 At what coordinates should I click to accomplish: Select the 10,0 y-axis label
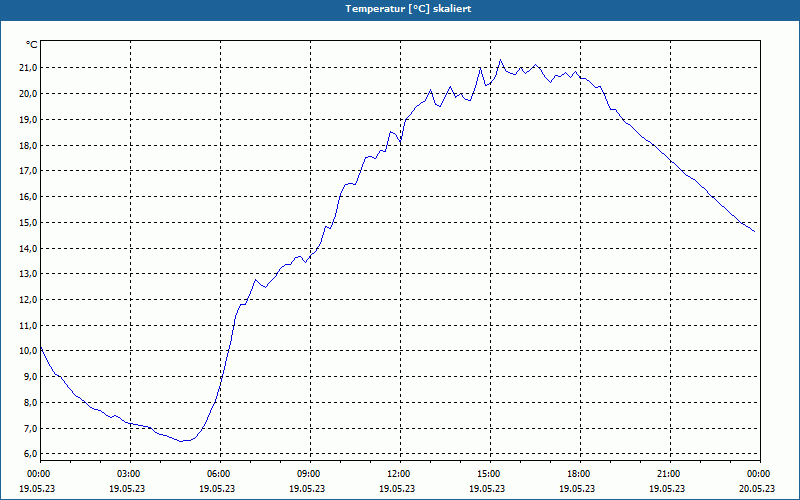coord(28,351)
